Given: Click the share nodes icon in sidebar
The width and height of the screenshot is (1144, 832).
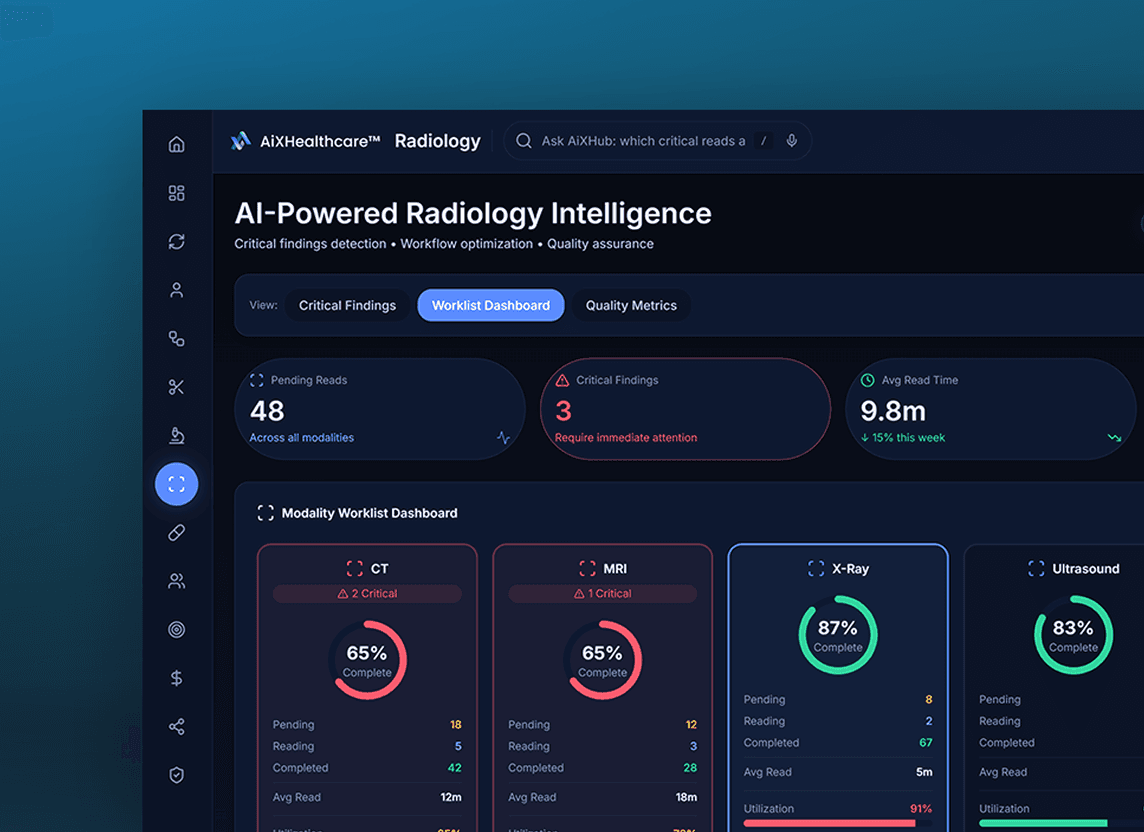Looking at the screenshot, I should [x=177, y=726].
